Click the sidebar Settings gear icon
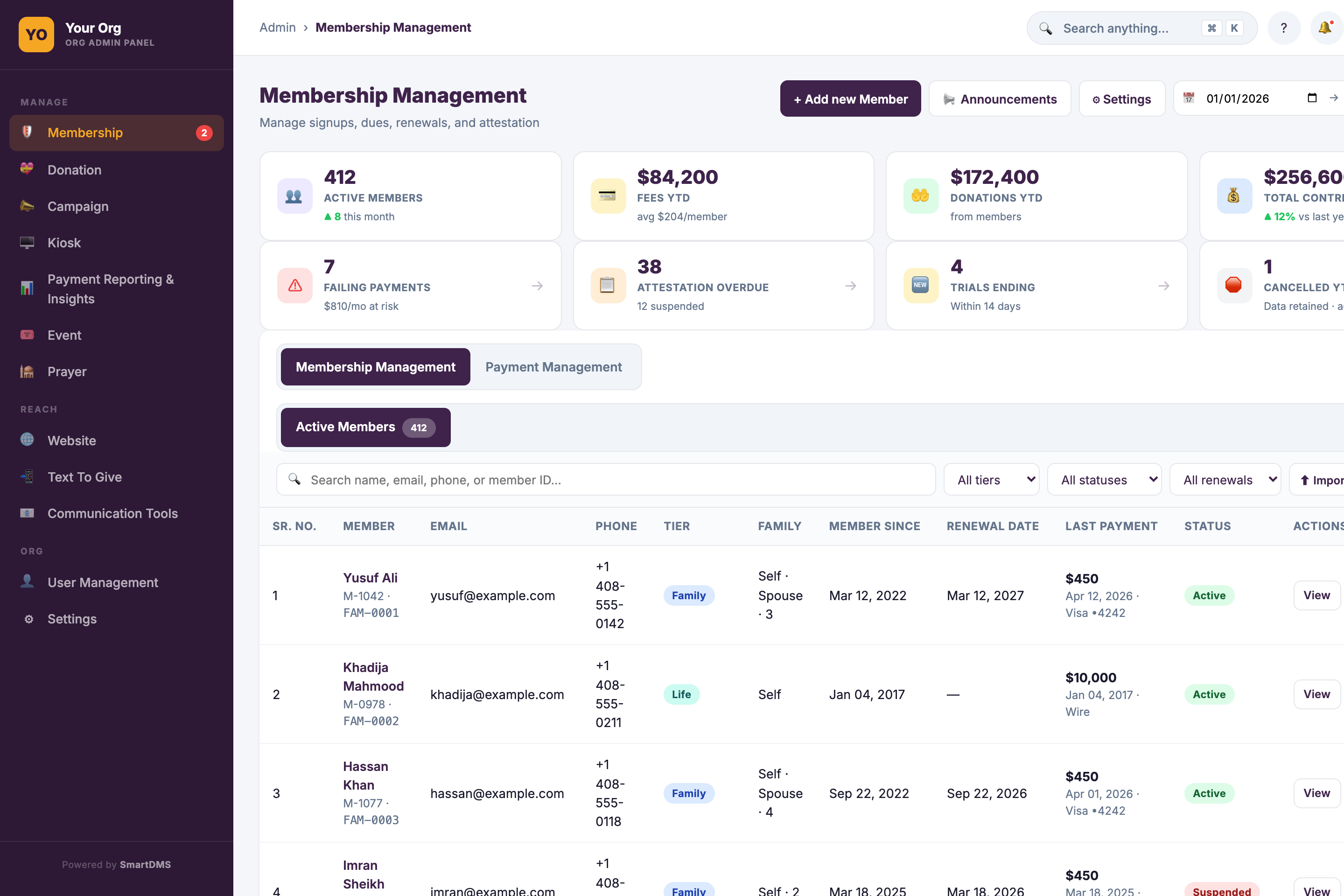This screenshot has height=896, width=1344. coord(28,619)
